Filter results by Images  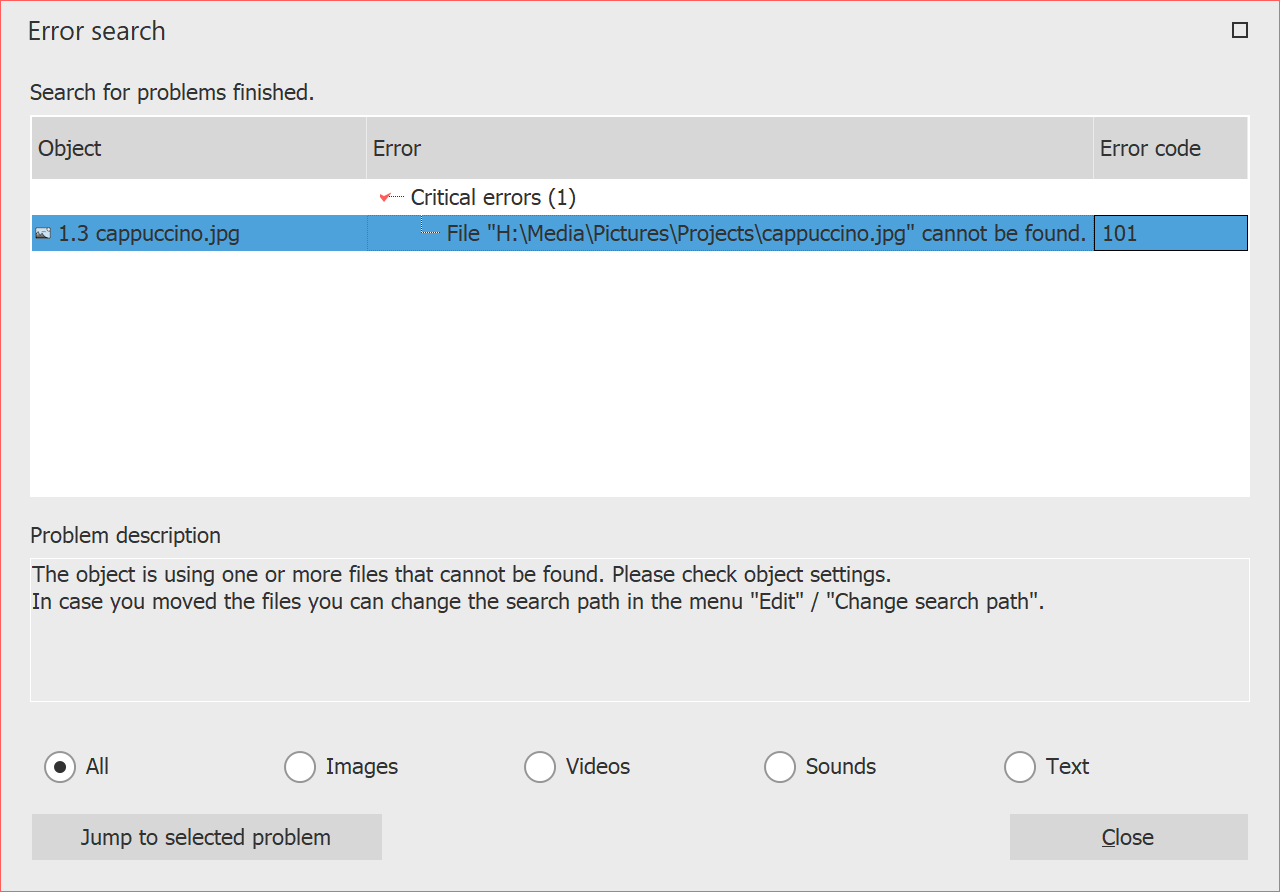click(x=300, y=767)
